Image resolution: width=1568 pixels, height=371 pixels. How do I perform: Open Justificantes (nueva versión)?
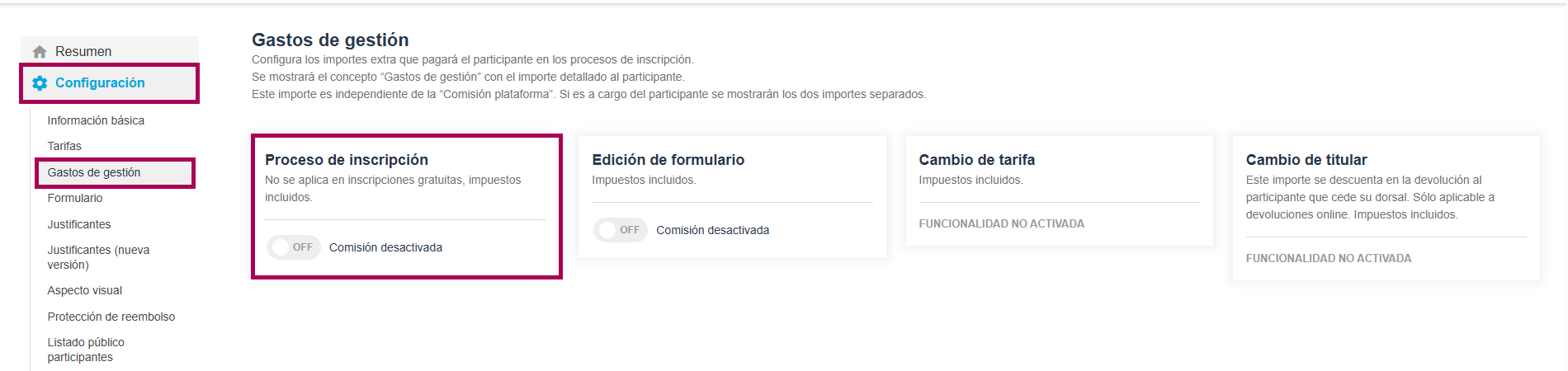tap(98, 257)
